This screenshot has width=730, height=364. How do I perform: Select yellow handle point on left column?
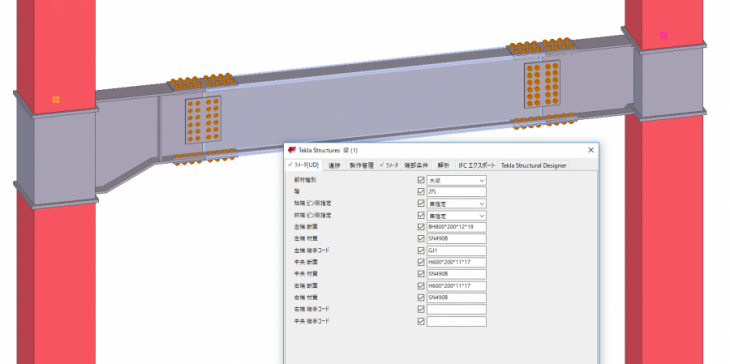coord(56,100)
